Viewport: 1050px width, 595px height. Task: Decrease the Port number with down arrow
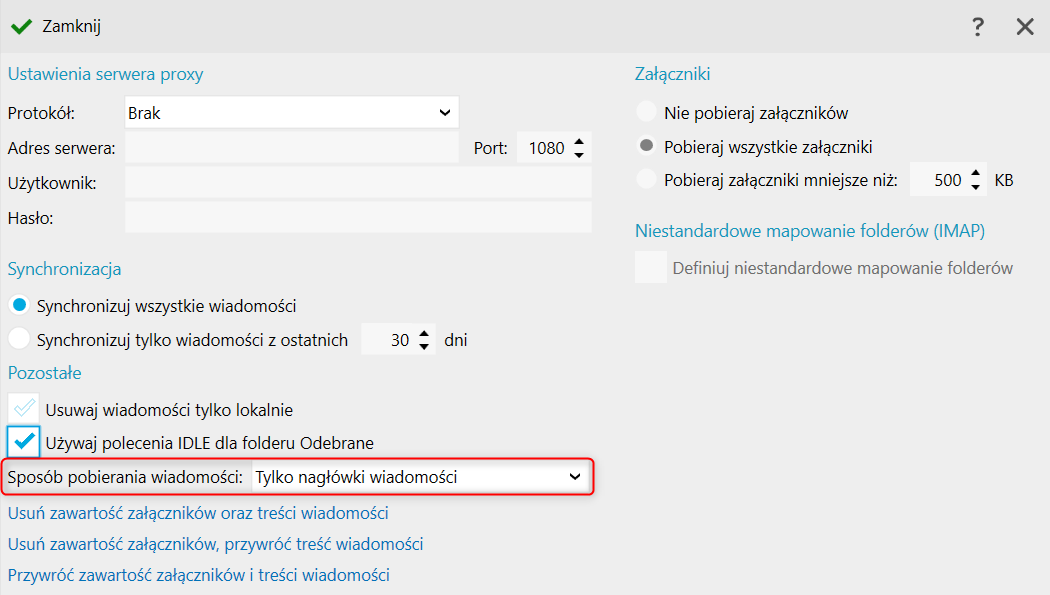click(x=578, y=155)
